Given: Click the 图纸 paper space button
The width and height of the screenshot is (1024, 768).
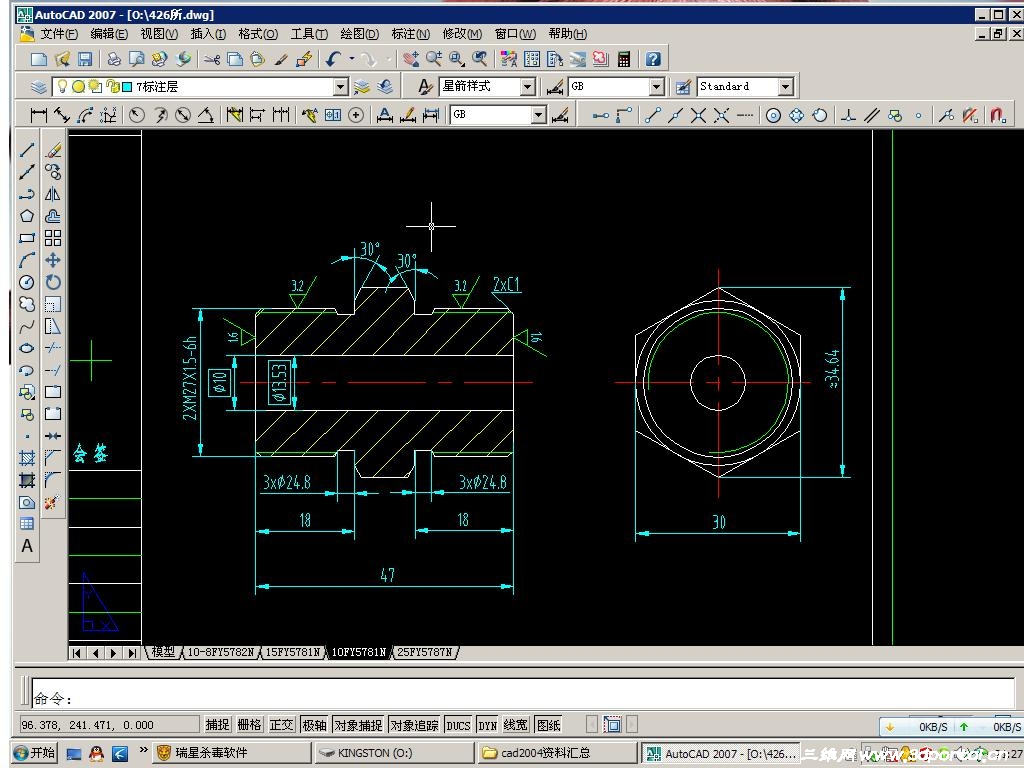Looking at the screenshot, I should (548, 725).
